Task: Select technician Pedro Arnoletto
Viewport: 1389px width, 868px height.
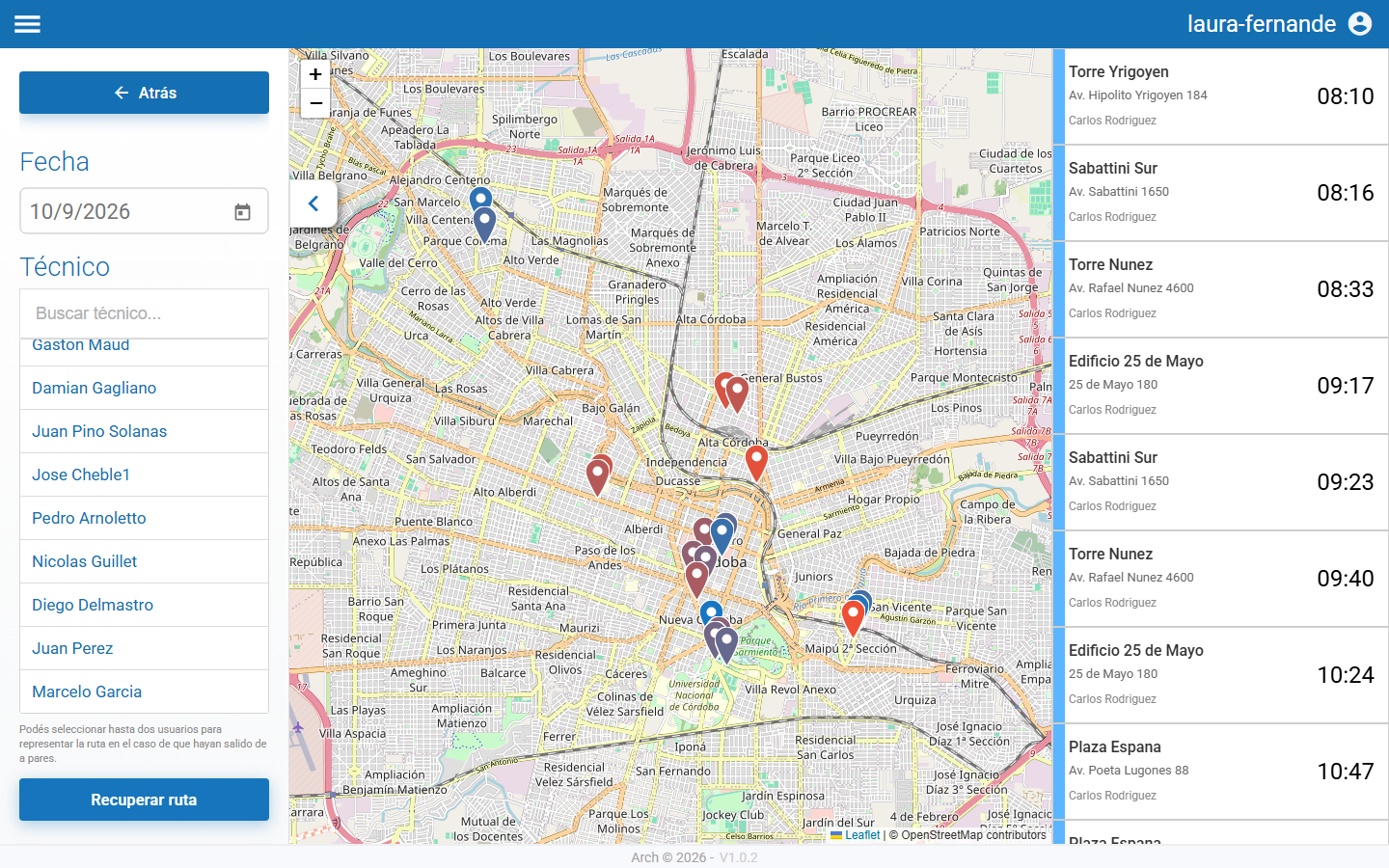Action: pos(144,518)
